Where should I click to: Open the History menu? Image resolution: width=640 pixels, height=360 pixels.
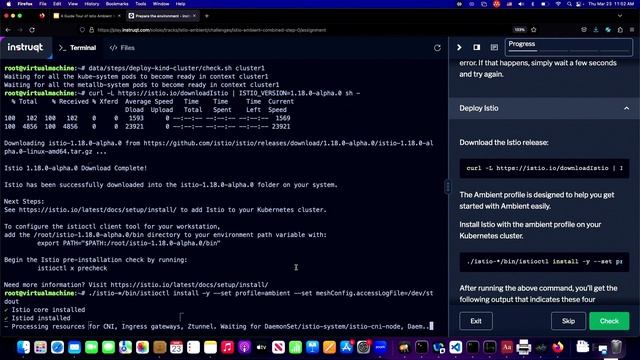[x=91, y=4]
